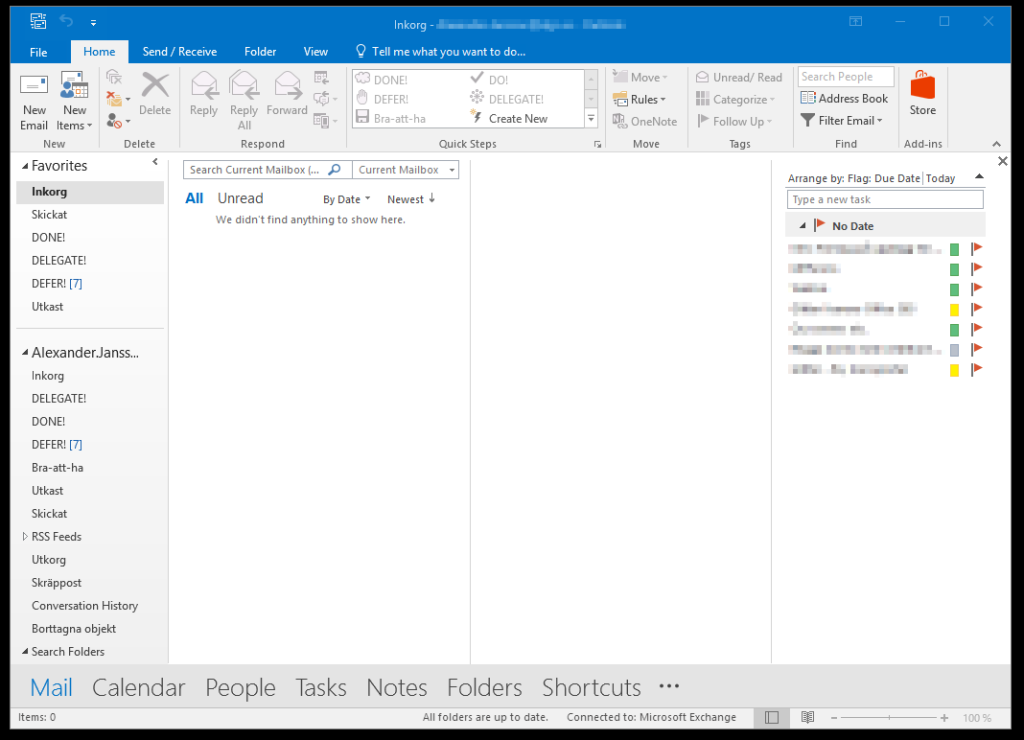Switch to Calendar in navigation bar
The image size is (1024, 740).
pos(138,688)
